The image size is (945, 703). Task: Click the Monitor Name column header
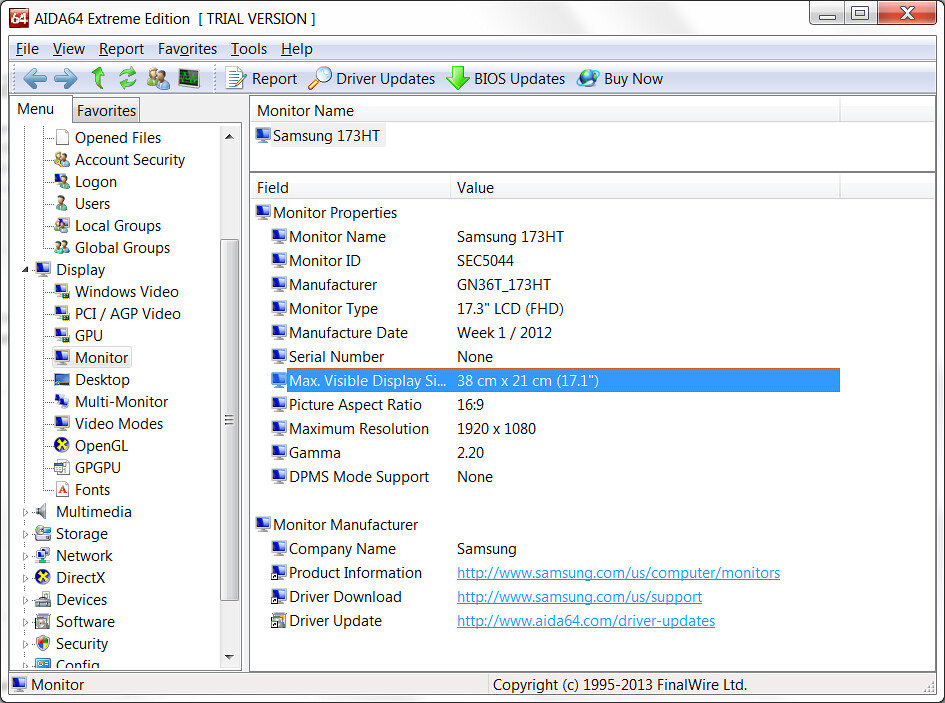(545, 111)
